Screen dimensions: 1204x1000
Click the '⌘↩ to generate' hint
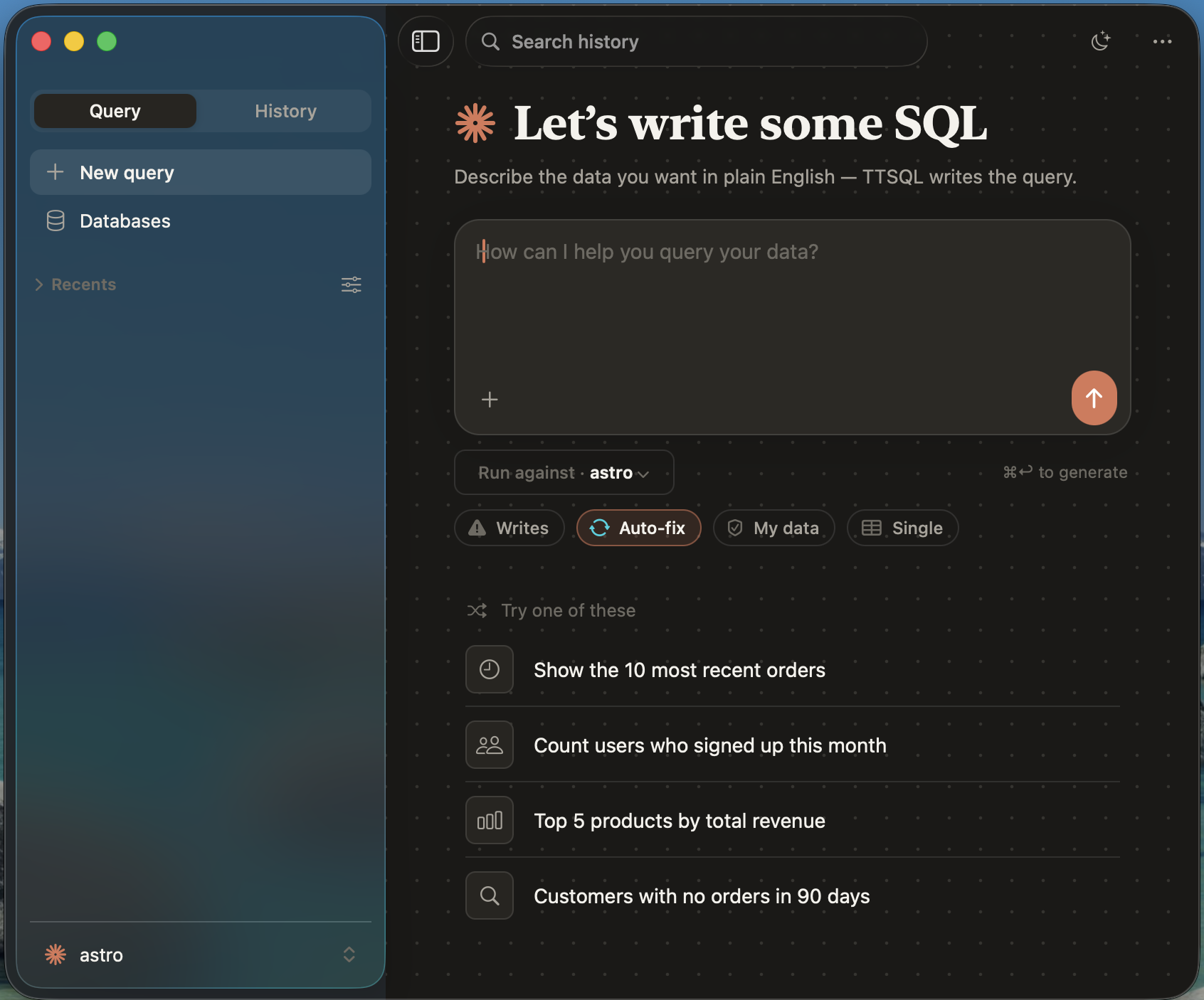click(x=1065, y=472)
